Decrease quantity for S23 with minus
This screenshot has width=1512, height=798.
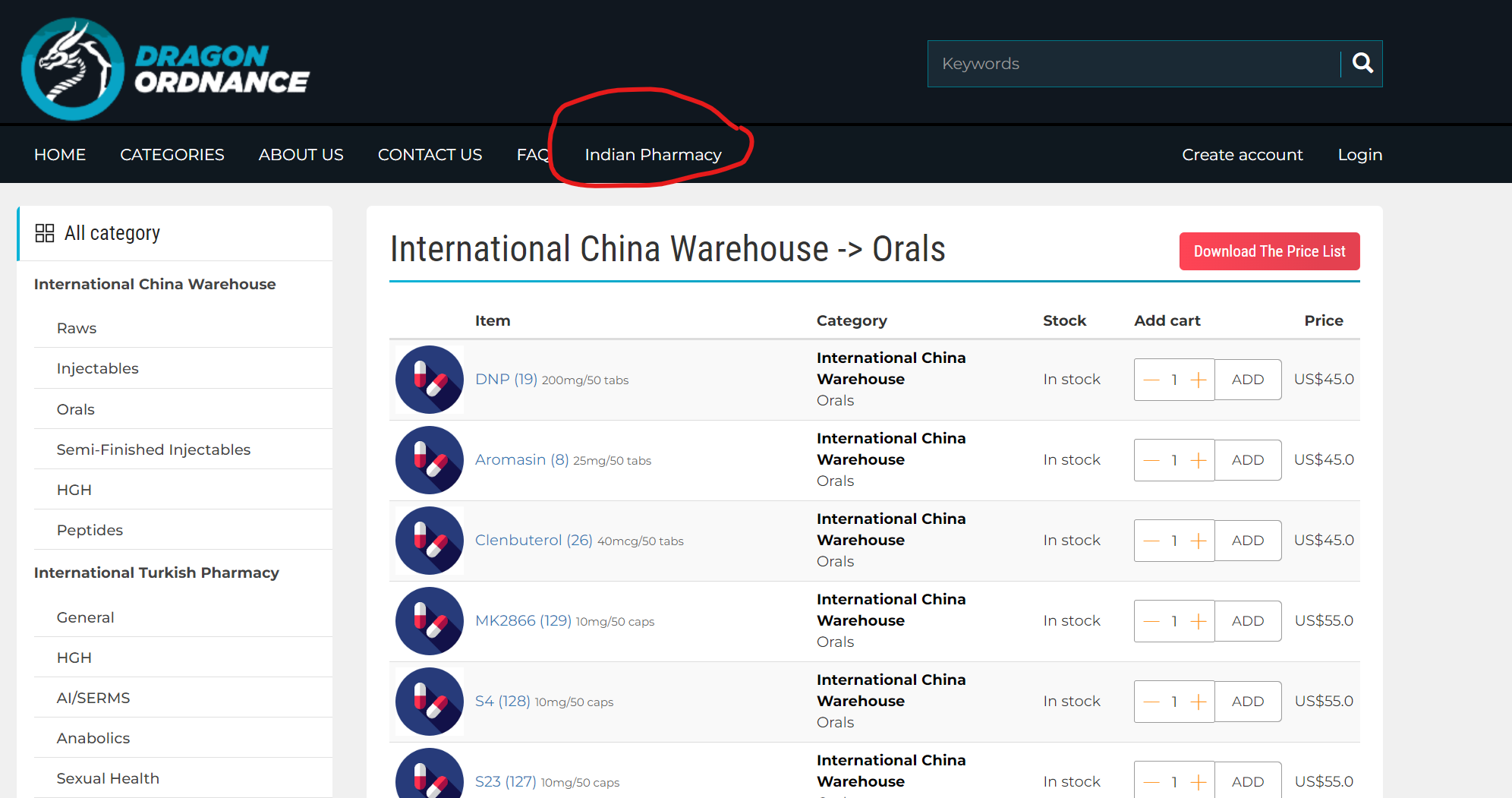[x=1151, y=782]
